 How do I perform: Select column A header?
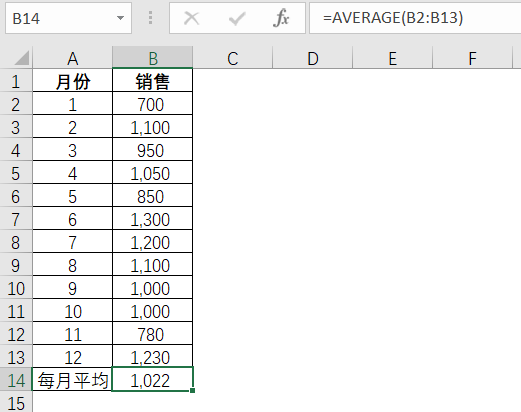[72, 58]
